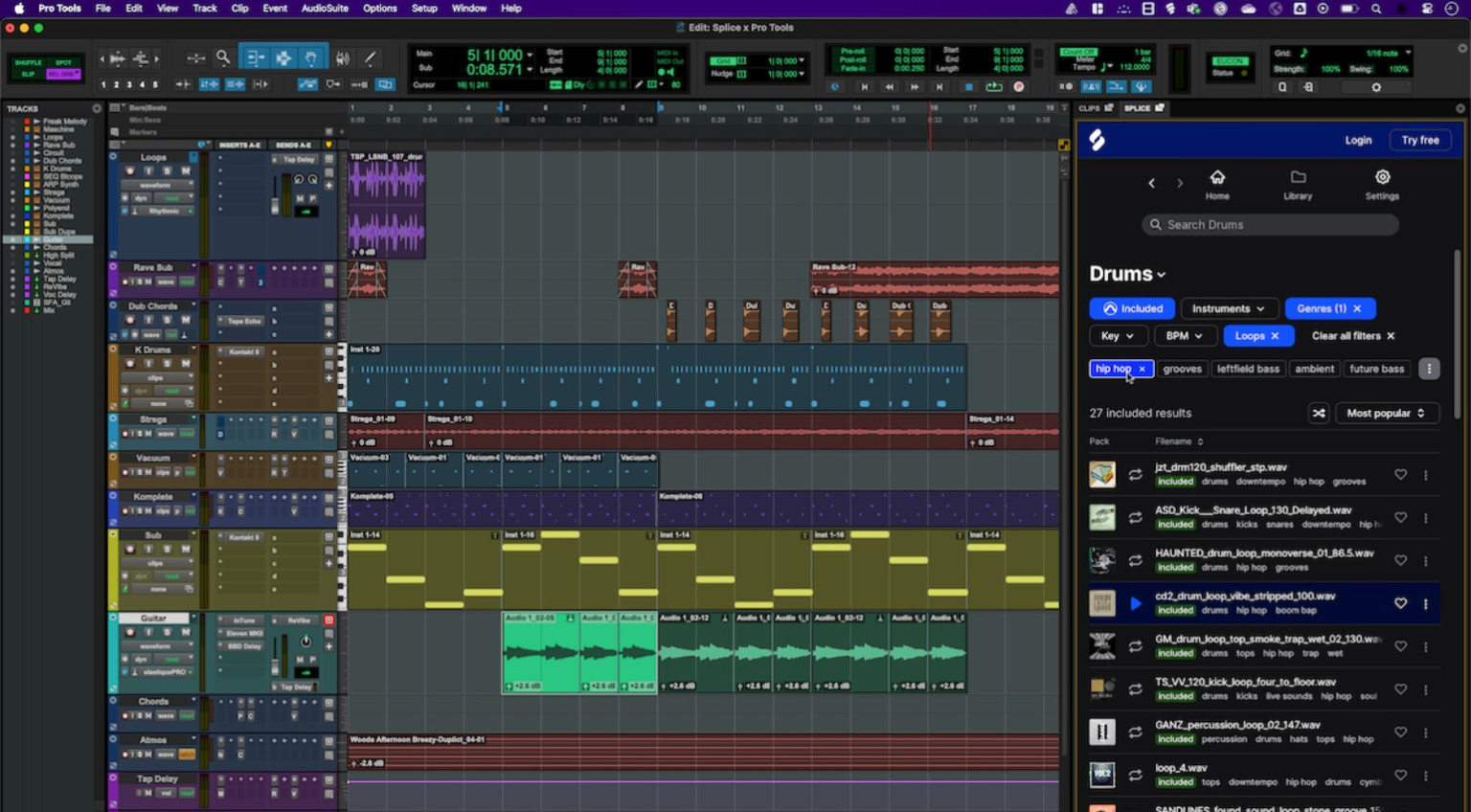The height and width of the screenshot is (812, 1471).
Task: Select the Zoomer tool
Action: point(222,56)
